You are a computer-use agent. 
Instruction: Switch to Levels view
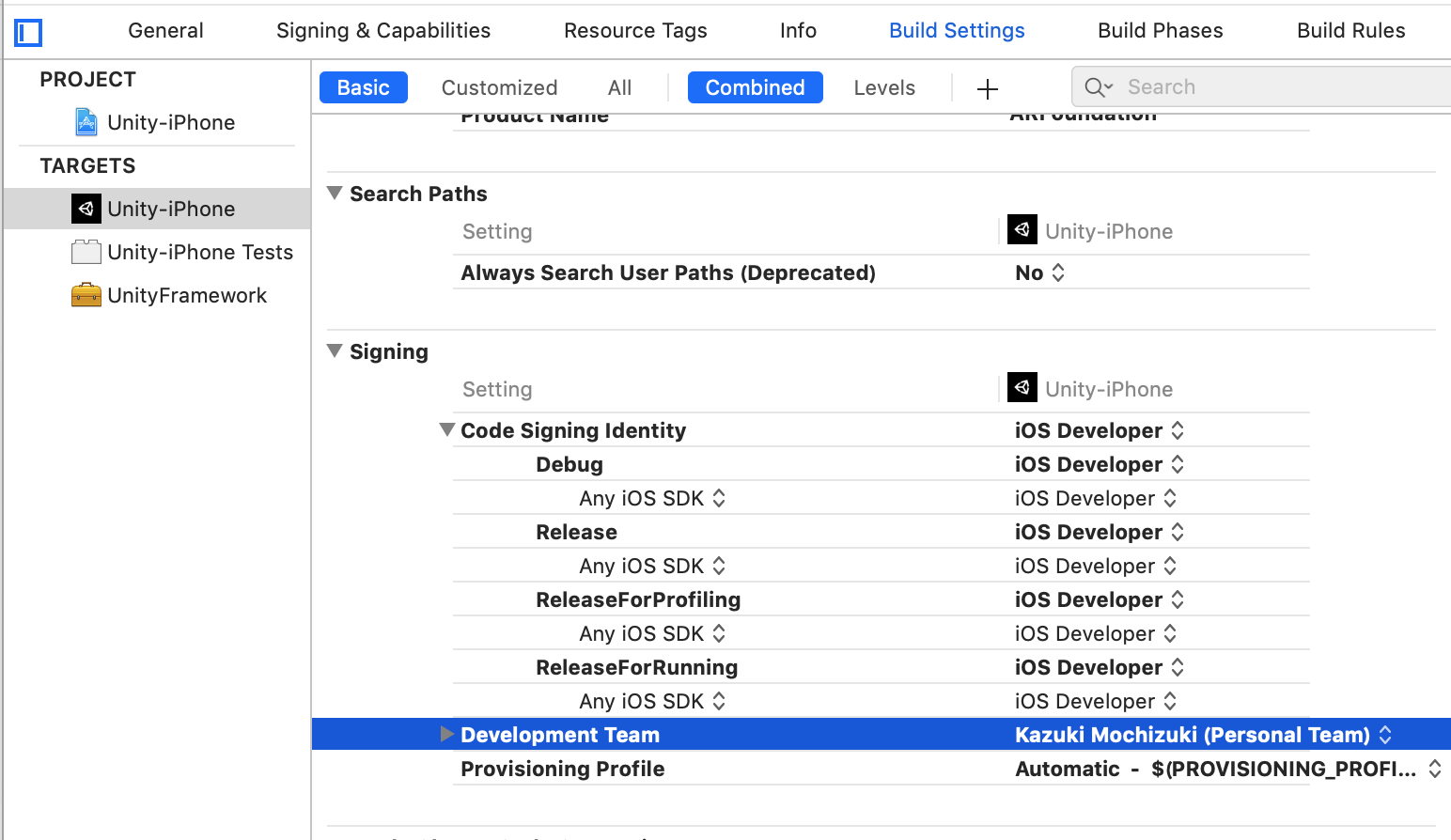pyautogui.click(x=884, y=87)
